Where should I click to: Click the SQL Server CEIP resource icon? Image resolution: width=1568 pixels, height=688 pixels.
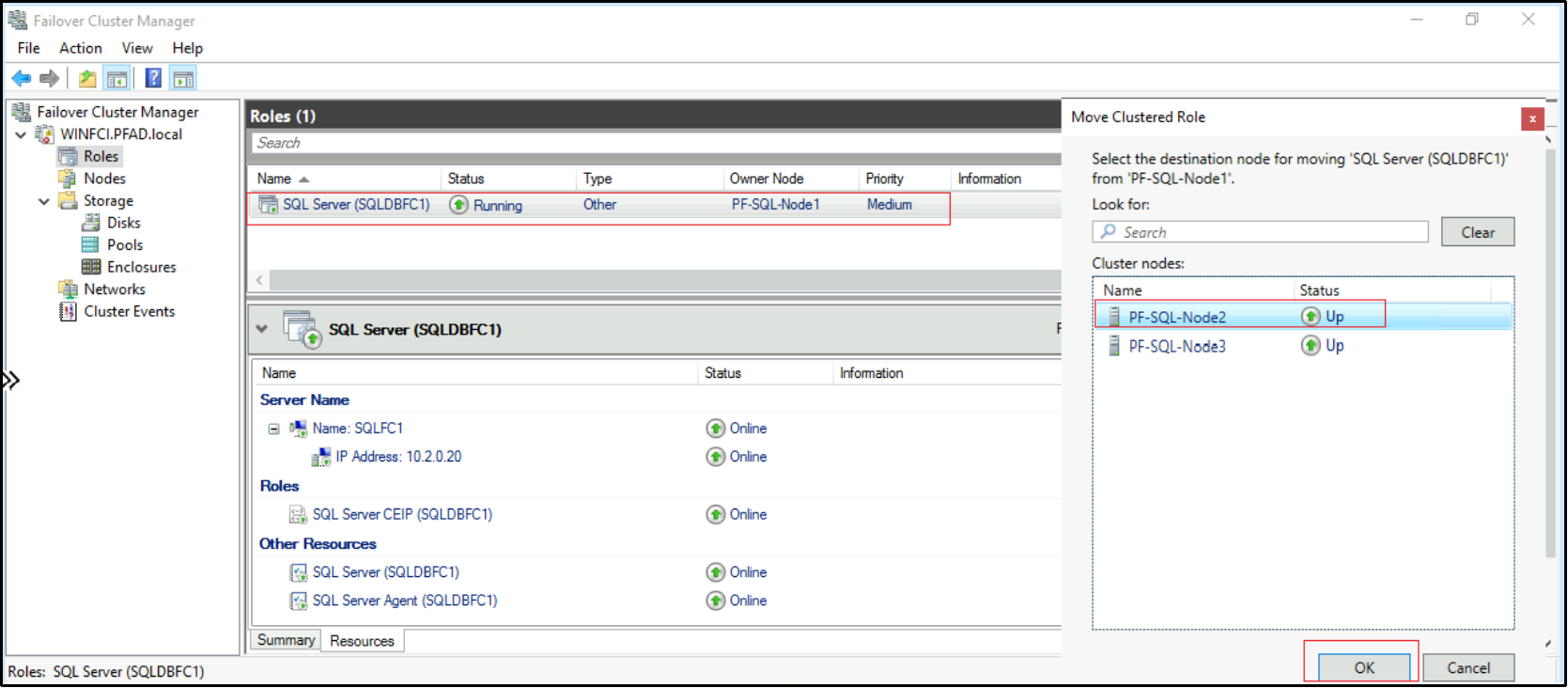point(298,515)
